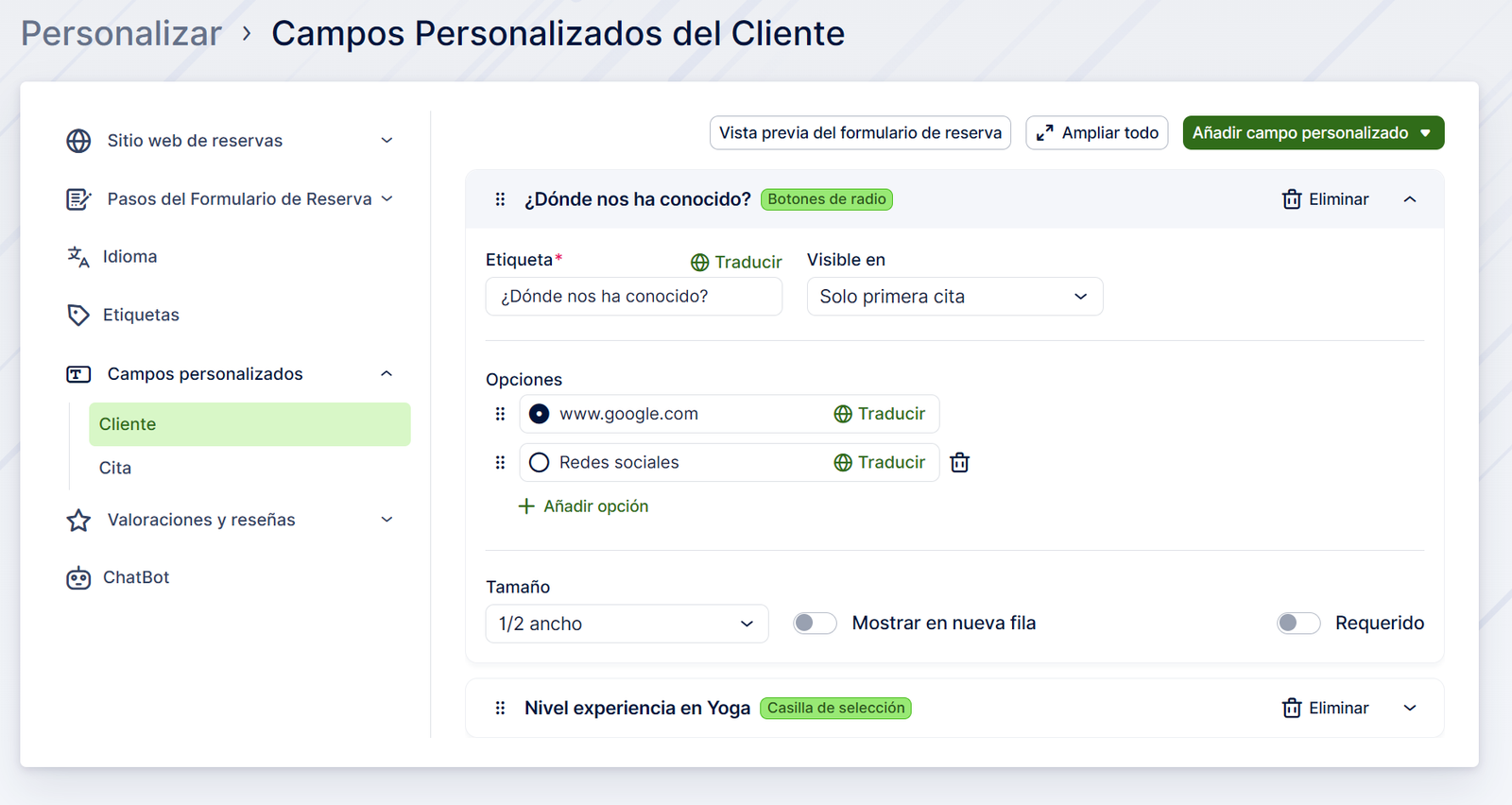Toggle Mostrar en nueva fila switch
The height and width of the screenshot is (805, 1512).
[815, 624]
